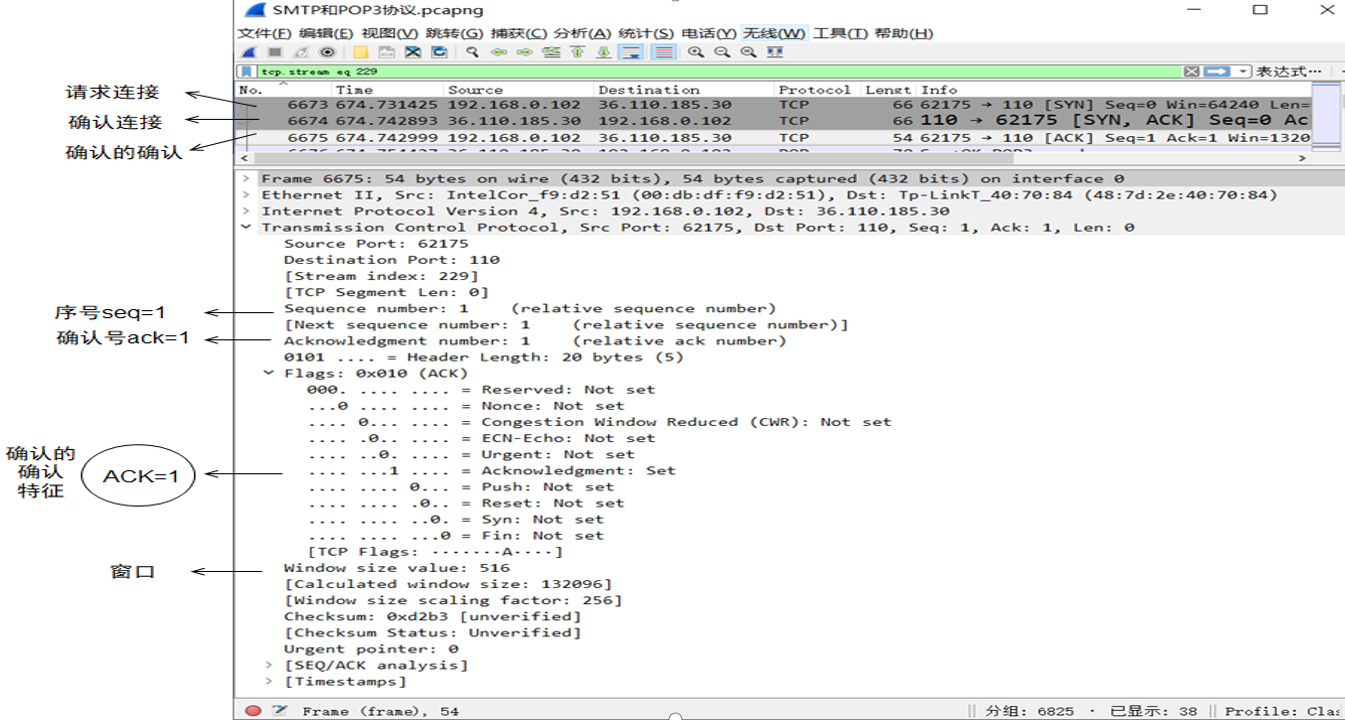Select packet 6674 SYN, ACK row
Screen dimensions: 1345x720
tap(774, 121)
